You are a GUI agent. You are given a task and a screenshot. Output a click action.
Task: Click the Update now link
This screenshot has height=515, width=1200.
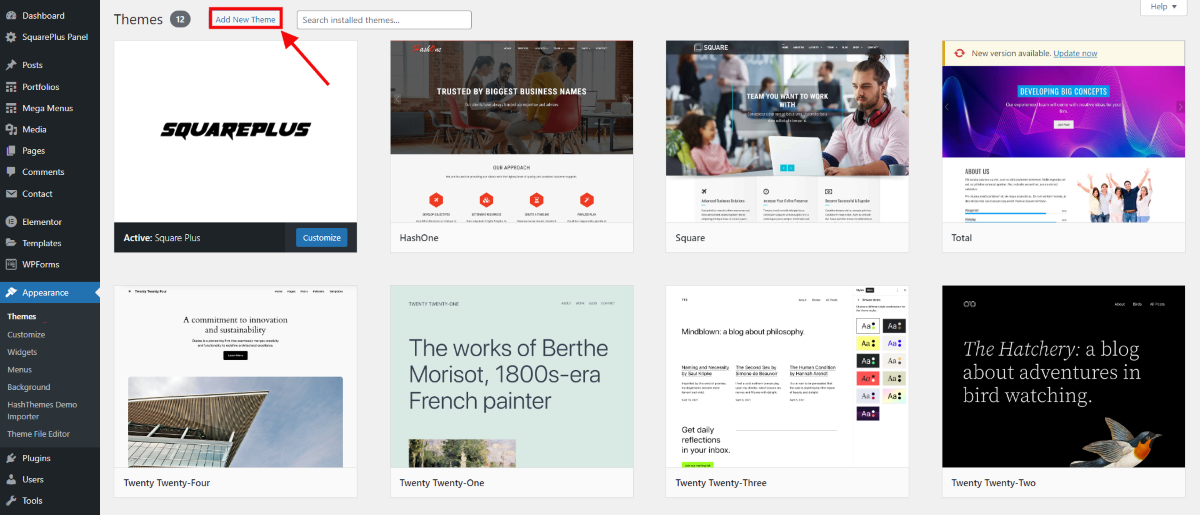(1075, 53)
